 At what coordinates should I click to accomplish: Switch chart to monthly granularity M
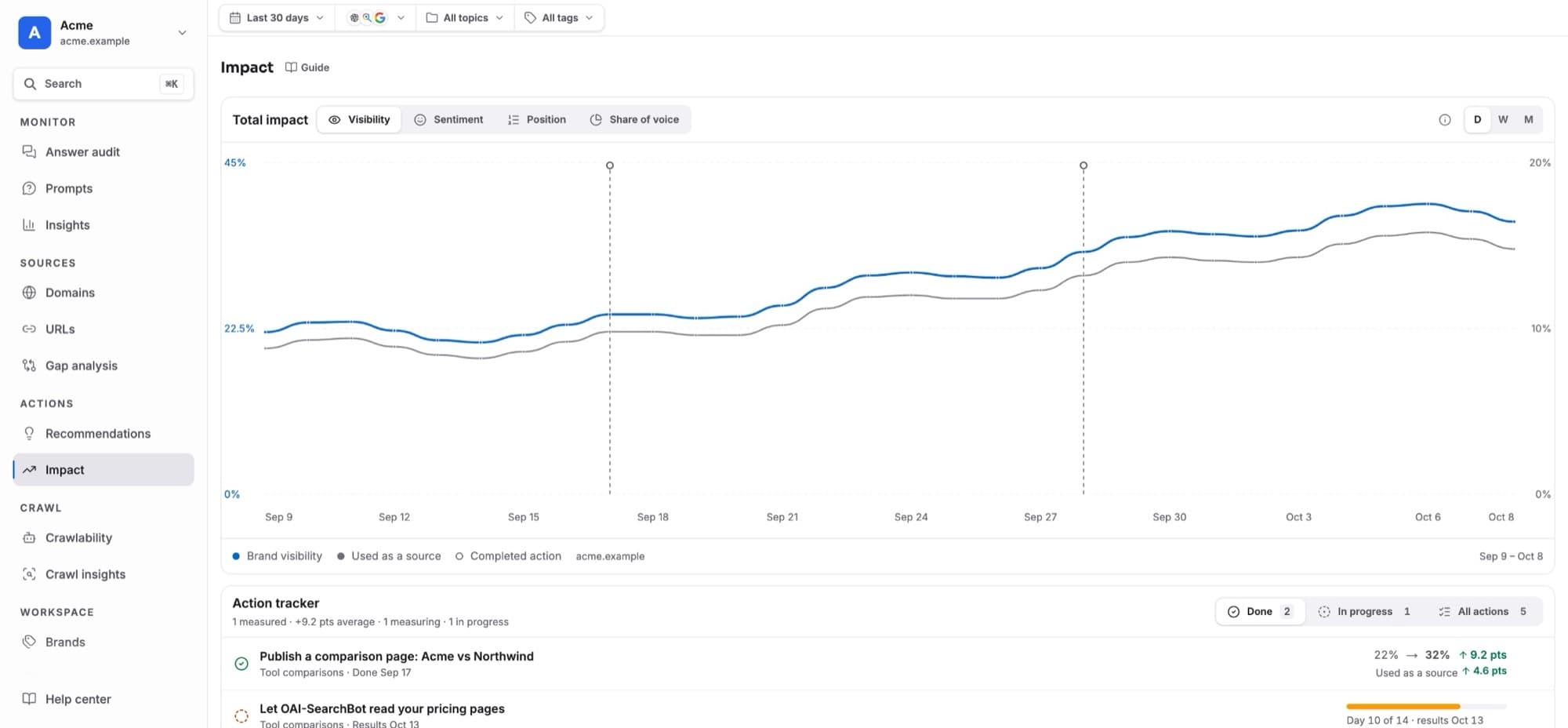1529,120
